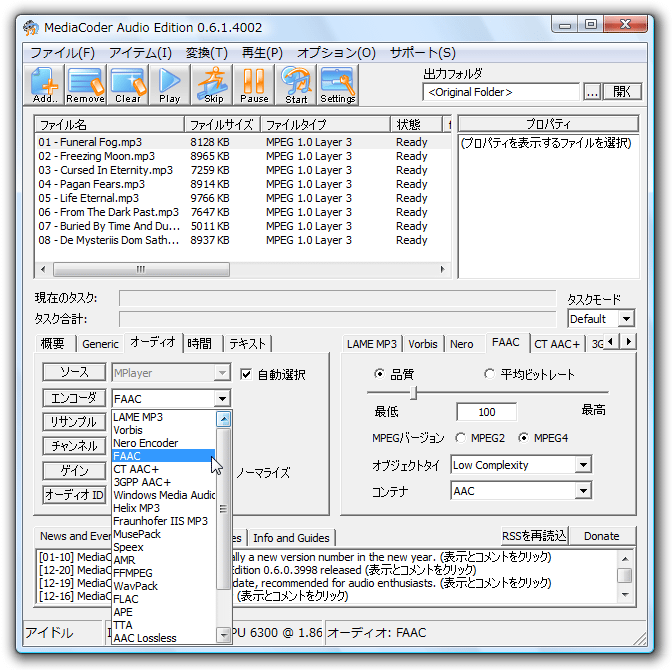672x670 pixels.
Task: Open the ファイル(F) menu
Action: tap(62, 53)
